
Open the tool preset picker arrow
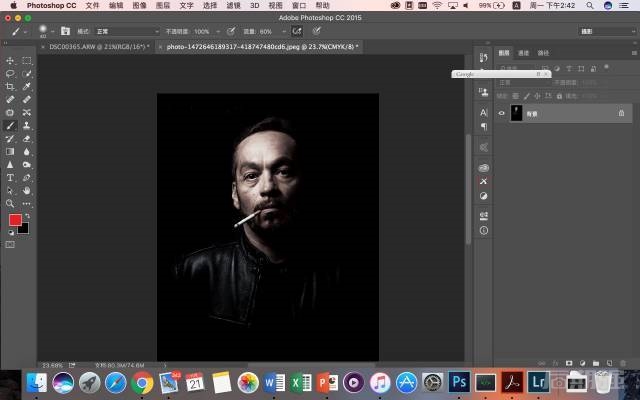tap(25, 31)
